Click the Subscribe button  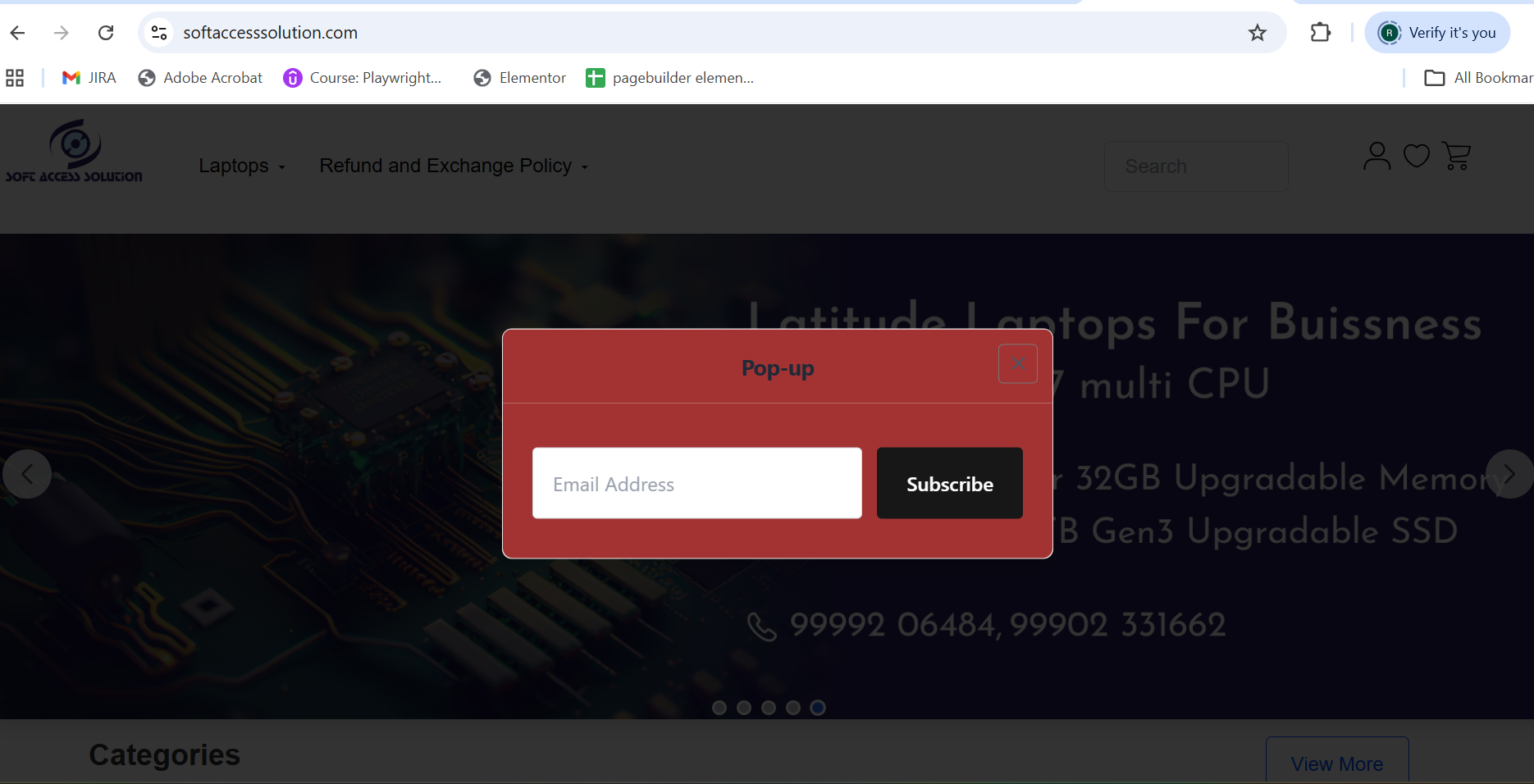click(950, 483)
